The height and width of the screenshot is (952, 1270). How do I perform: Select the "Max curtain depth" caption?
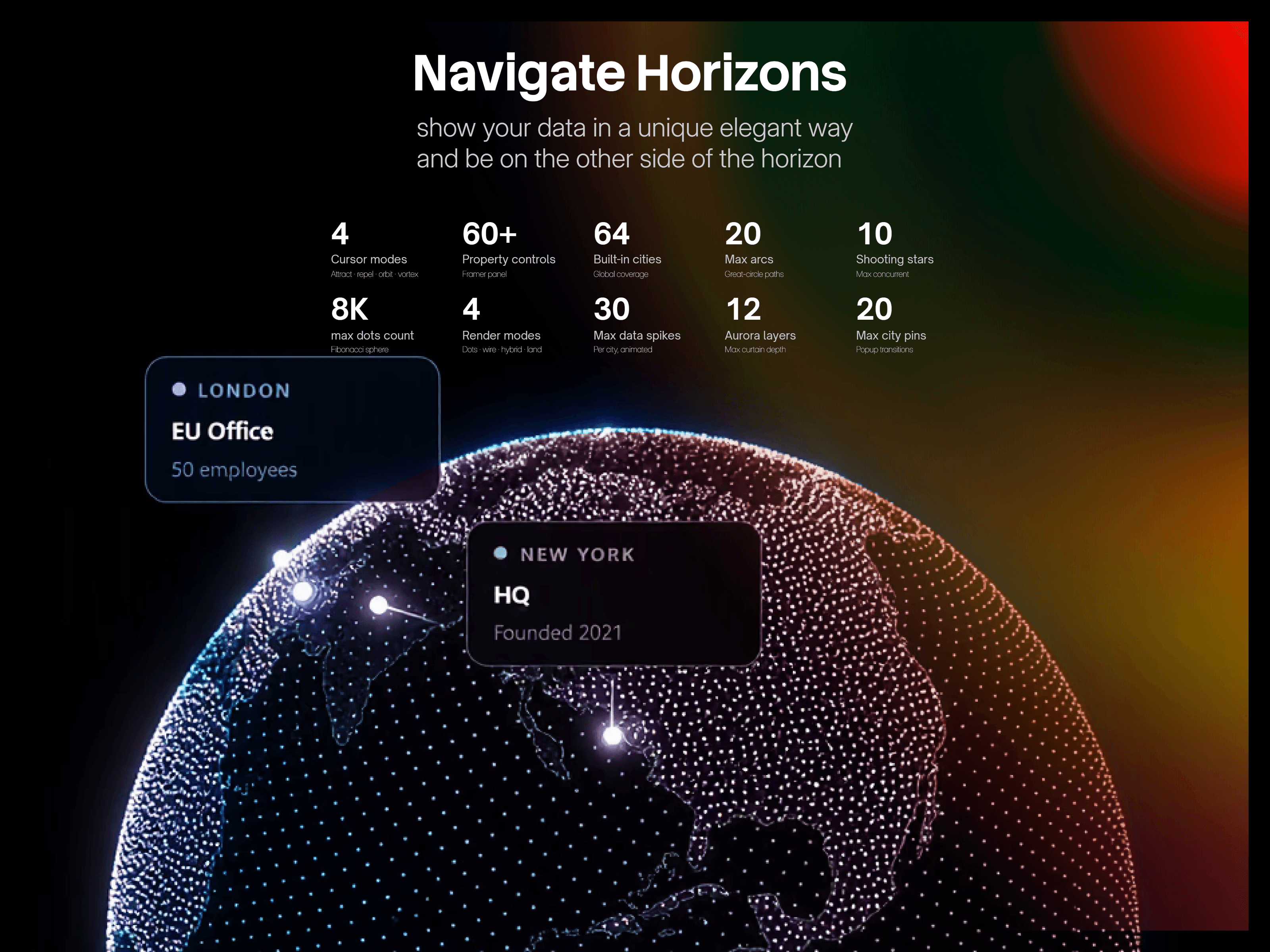[755, 349]
